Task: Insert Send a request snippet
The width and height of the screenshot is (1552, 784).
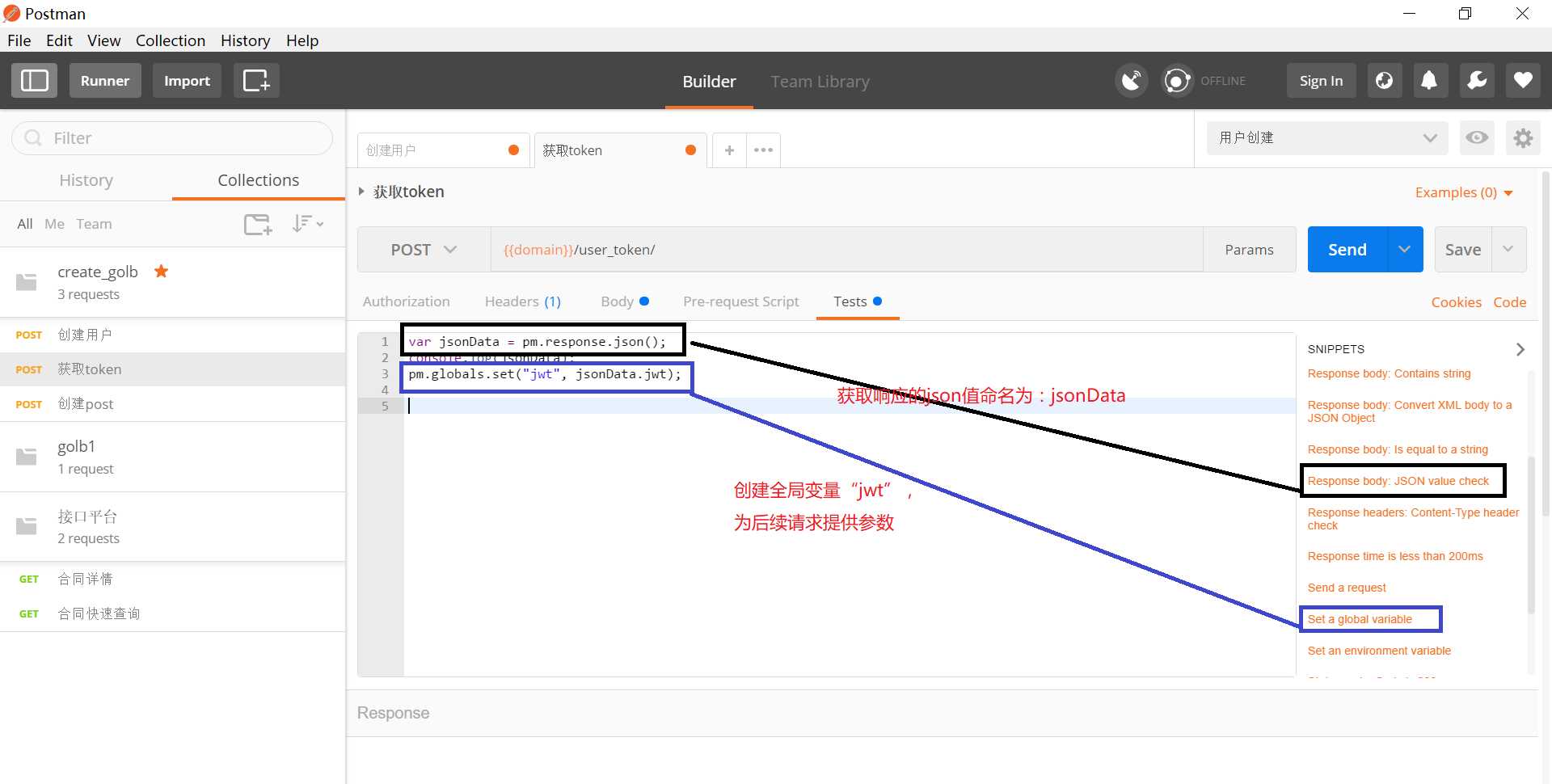Action: (x=1347, y=588)
